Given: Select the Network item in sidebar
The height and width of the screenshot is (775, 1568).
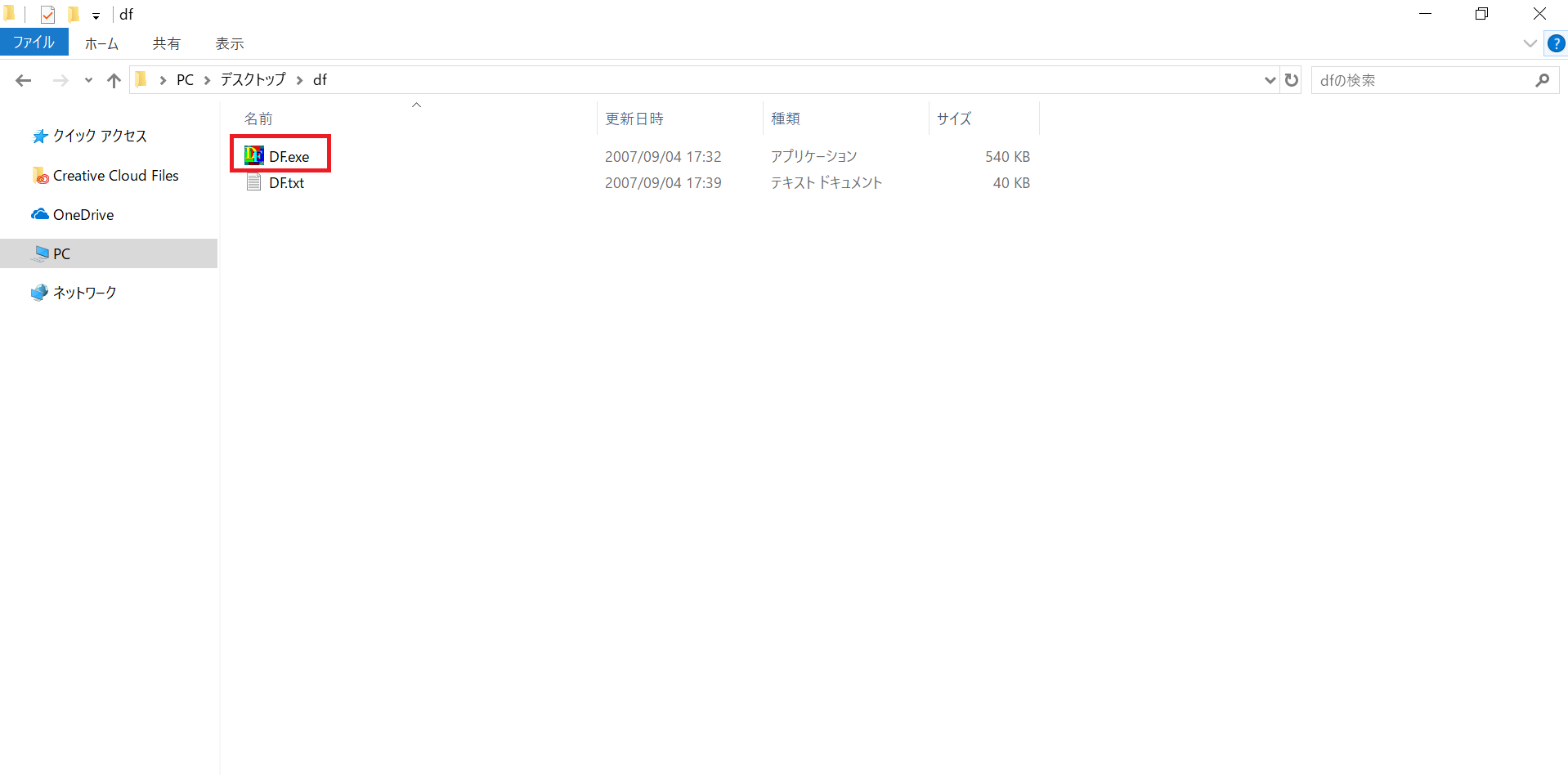Looking at the screenshot, I should [x=84, y=293].
